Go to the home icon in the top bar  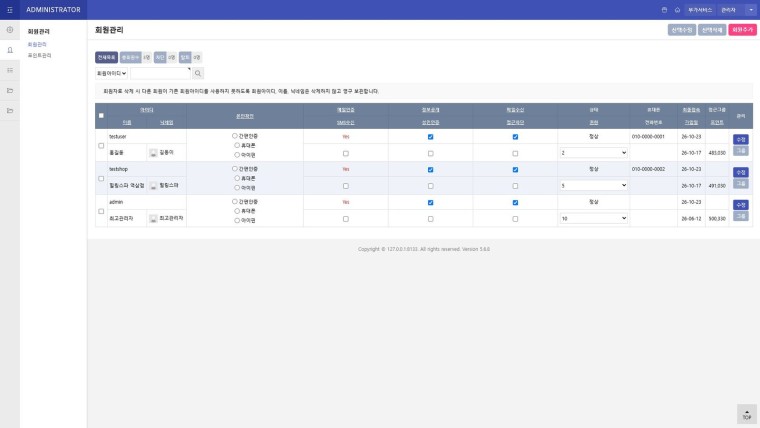(x=677, y=10)
